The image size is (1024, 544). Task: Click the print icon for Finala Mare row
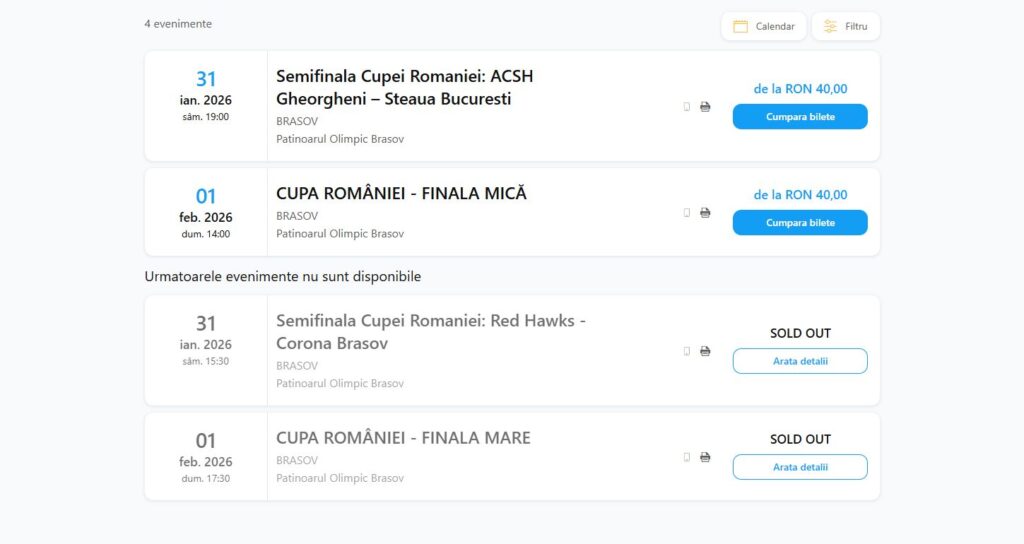(705, 457)
